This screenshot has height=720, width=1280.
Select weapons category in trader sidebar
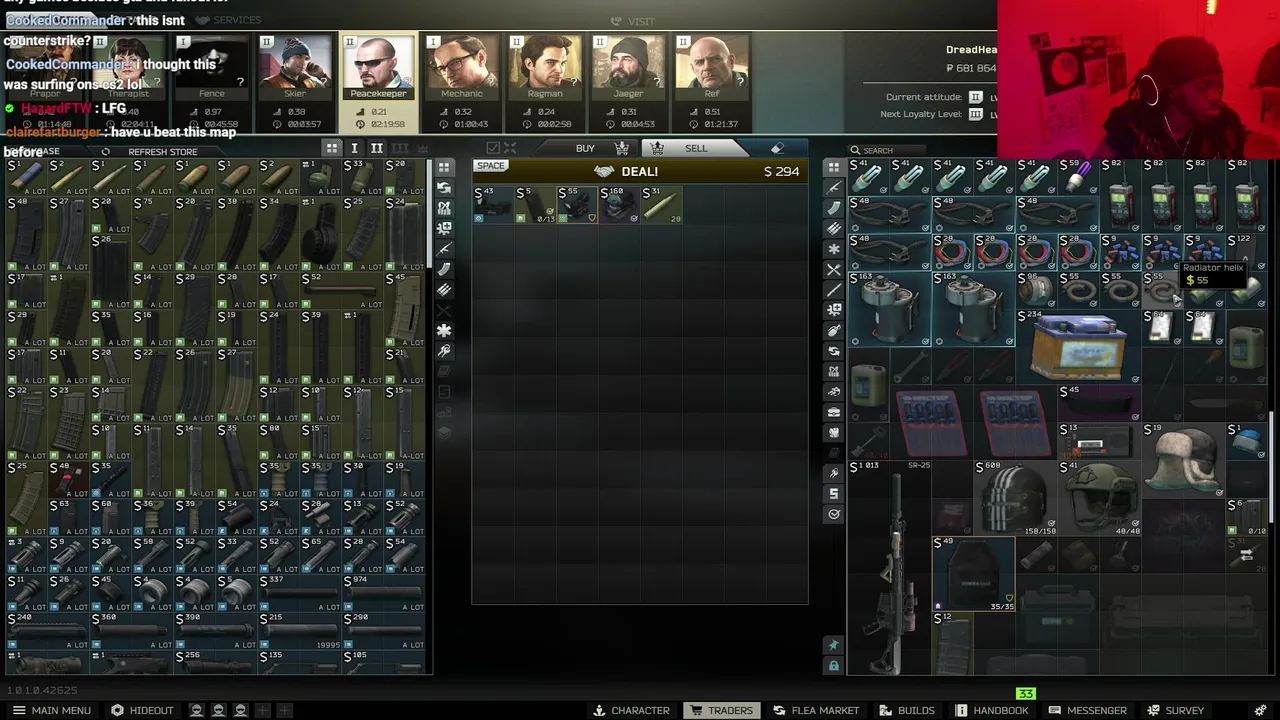(x=444, y=249)
